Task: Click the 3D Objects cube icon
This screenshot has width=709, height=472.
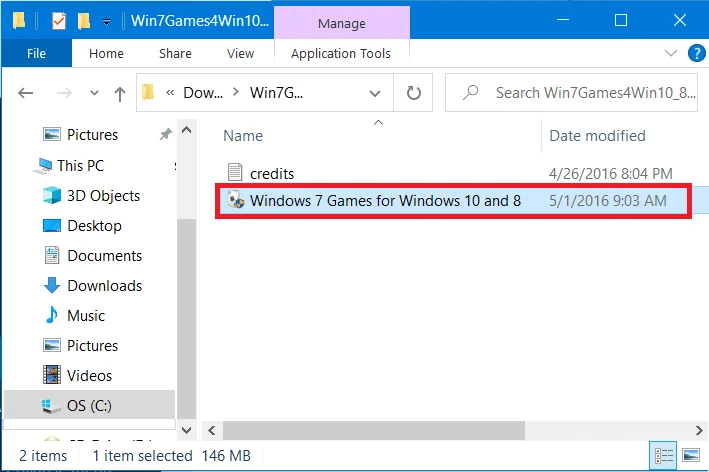Action: pyautogui.click(x=52, y=195)
